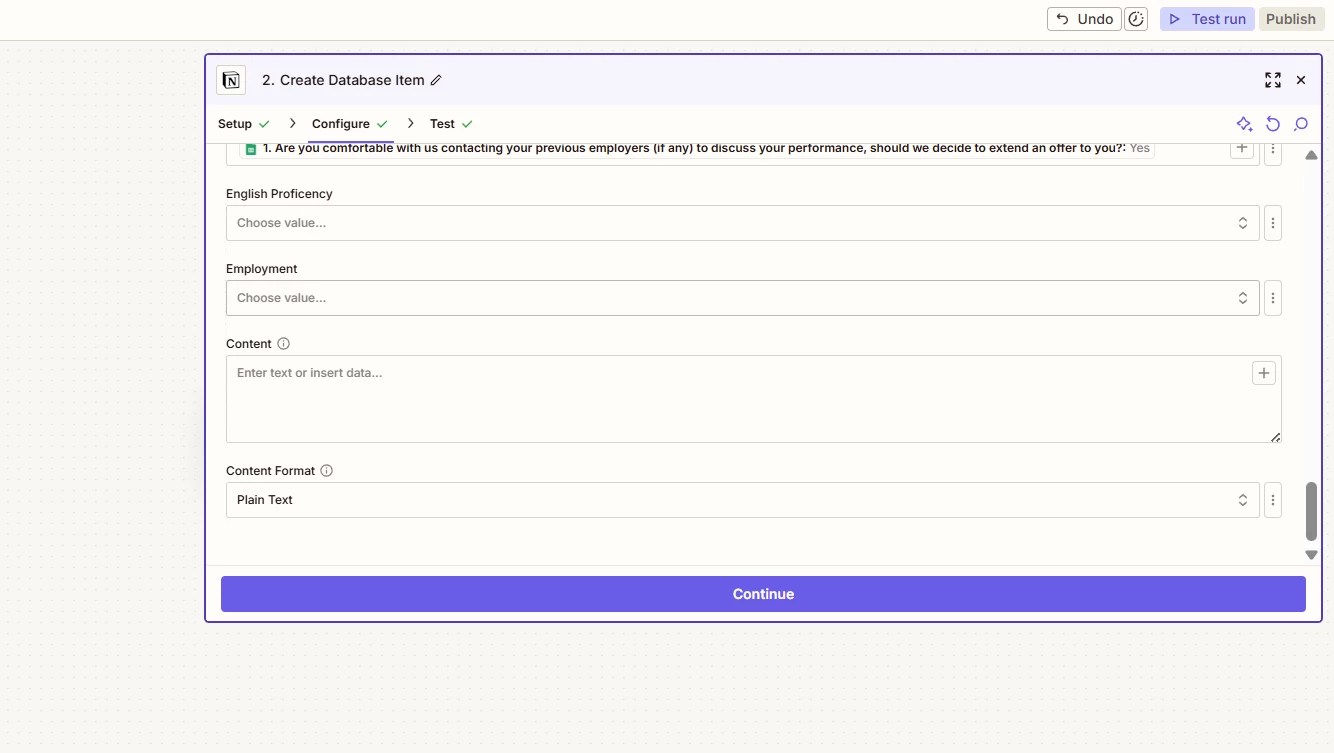Open the search fields magnifier icon
This screenshot has height=753, width=1334.
click(1301, 124)
